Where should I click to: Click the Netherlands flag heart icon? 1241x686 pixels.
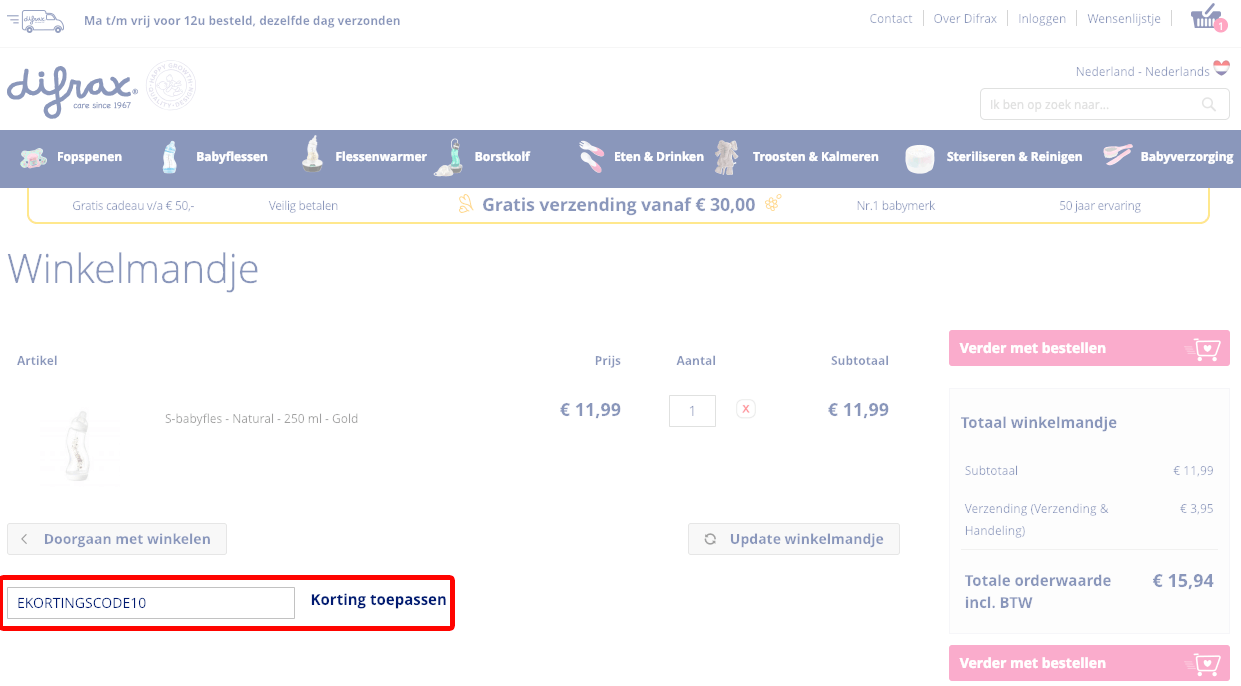(1221, 69)
